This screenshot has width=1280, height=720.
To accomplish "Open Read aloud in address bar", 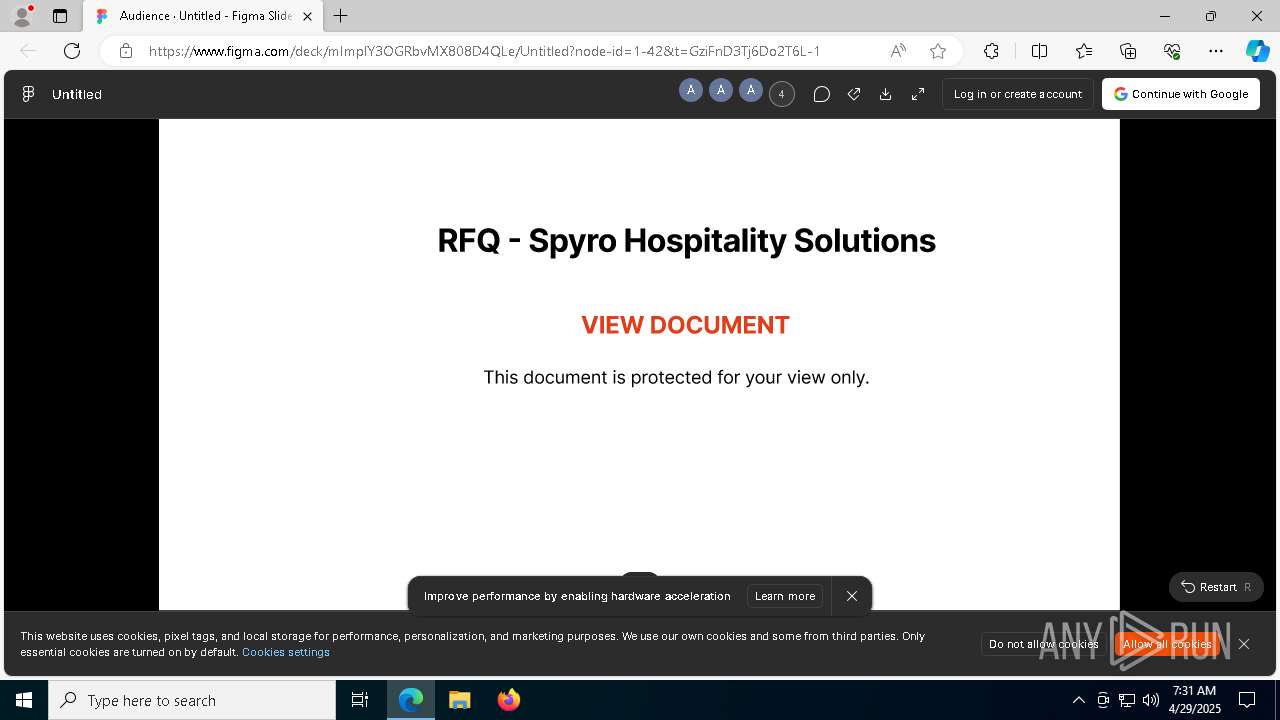I will coord(898,51).
